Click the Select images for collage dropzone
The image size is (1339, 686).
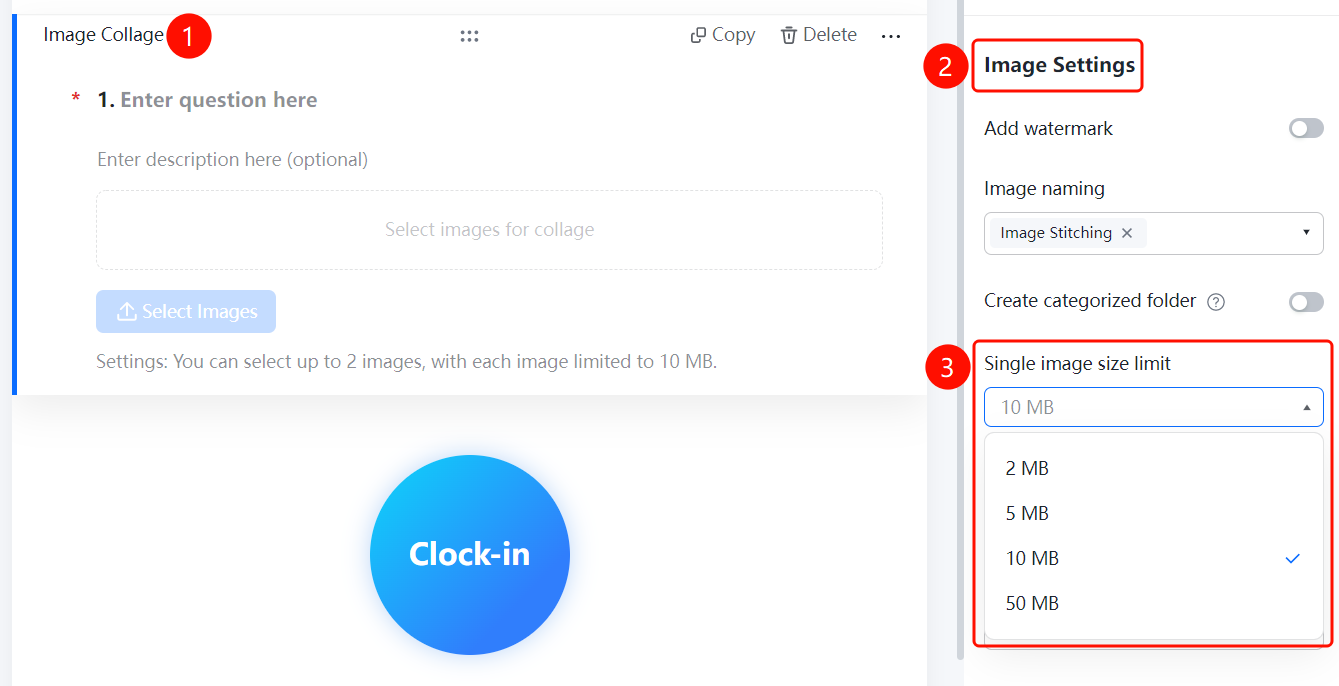point(489,230)
